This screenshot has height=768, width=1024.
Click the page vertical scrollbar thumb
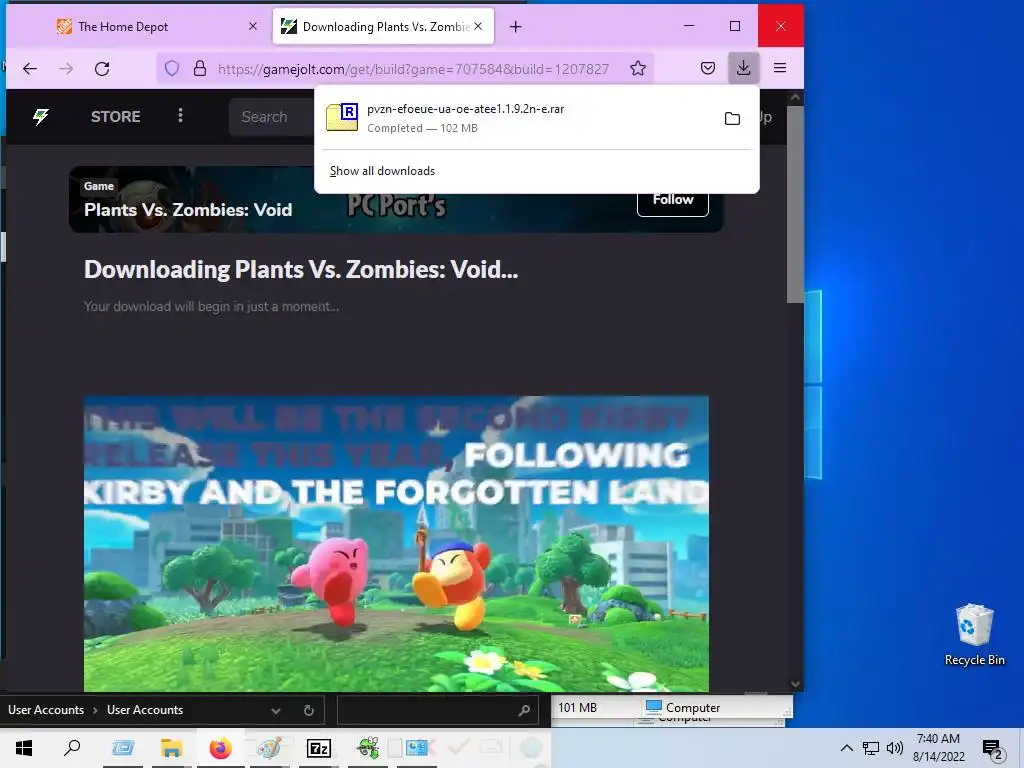795,204
